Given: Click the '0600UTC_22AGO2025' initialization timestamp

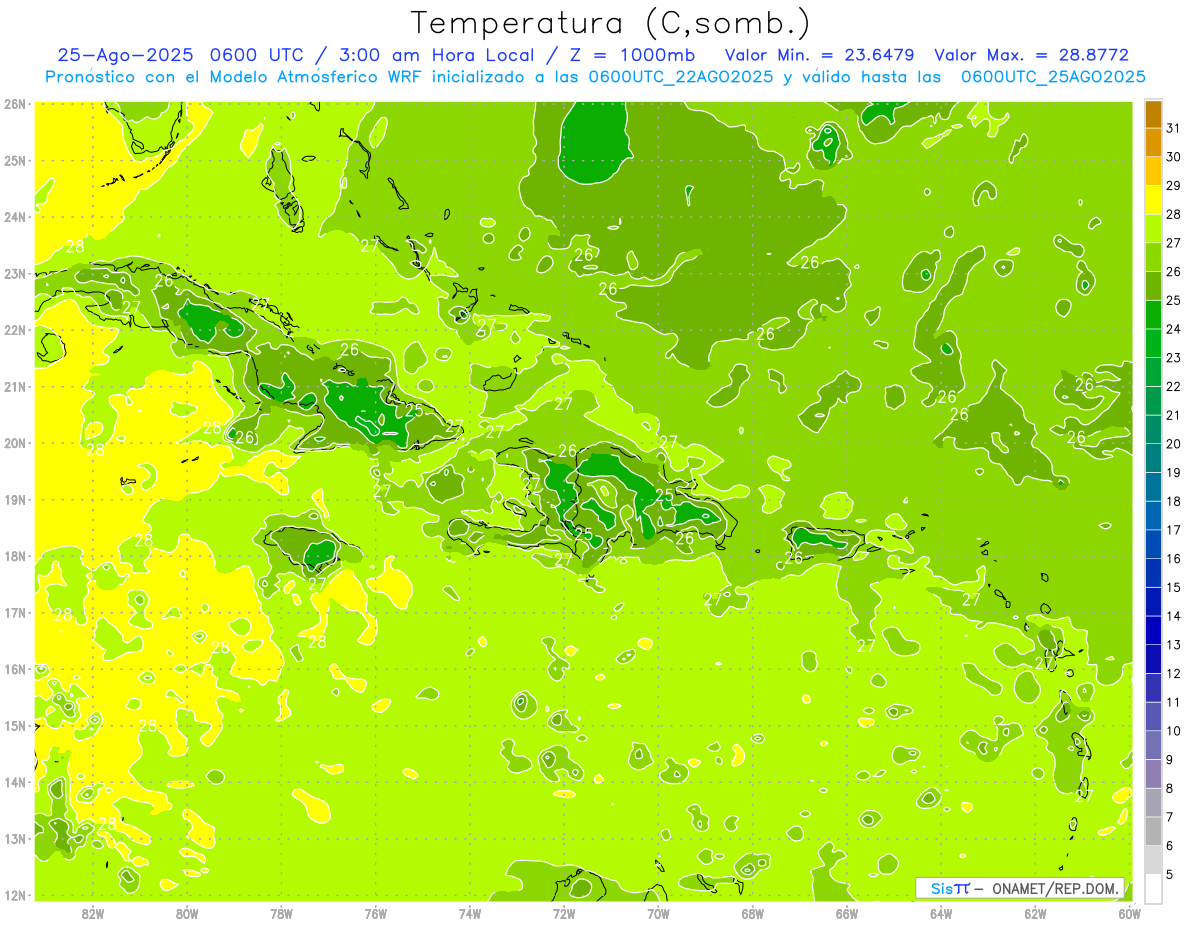Looking at the screenshot, I should click(x=681, y=77).
